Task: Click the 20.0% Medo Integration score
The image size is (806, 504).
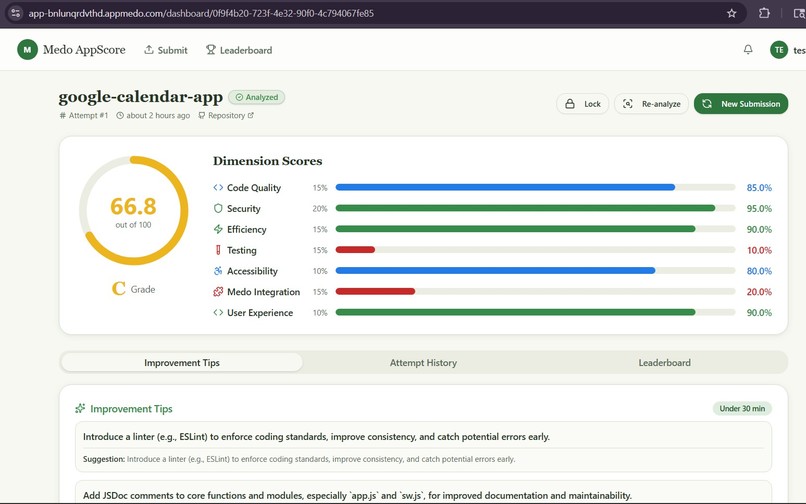Action: pyautogui.click(x=759, y=292)
